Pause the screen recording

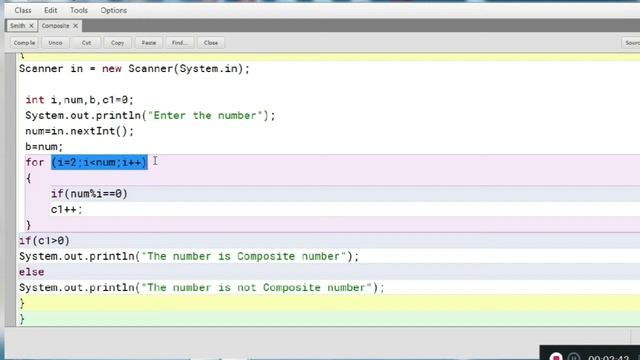point(573,357)
